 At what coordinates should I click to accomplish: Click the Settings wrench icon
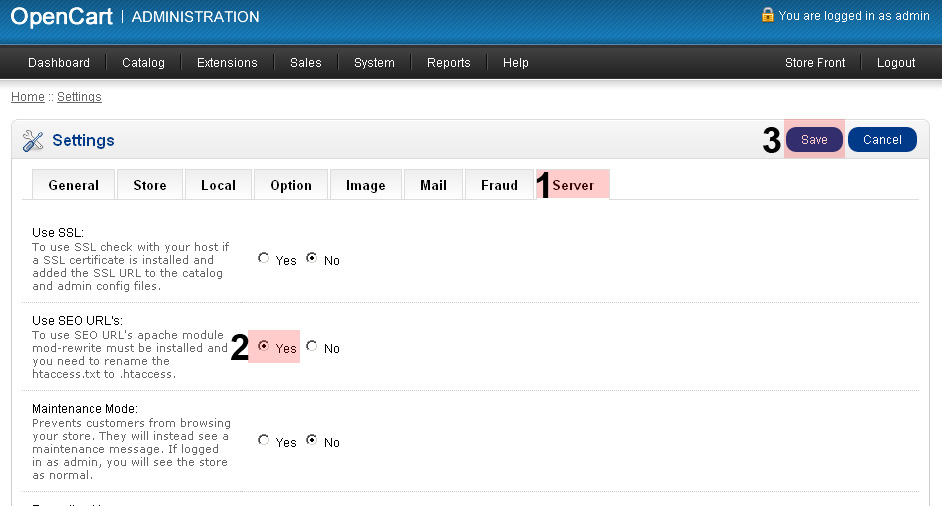(x=33, y=141)
